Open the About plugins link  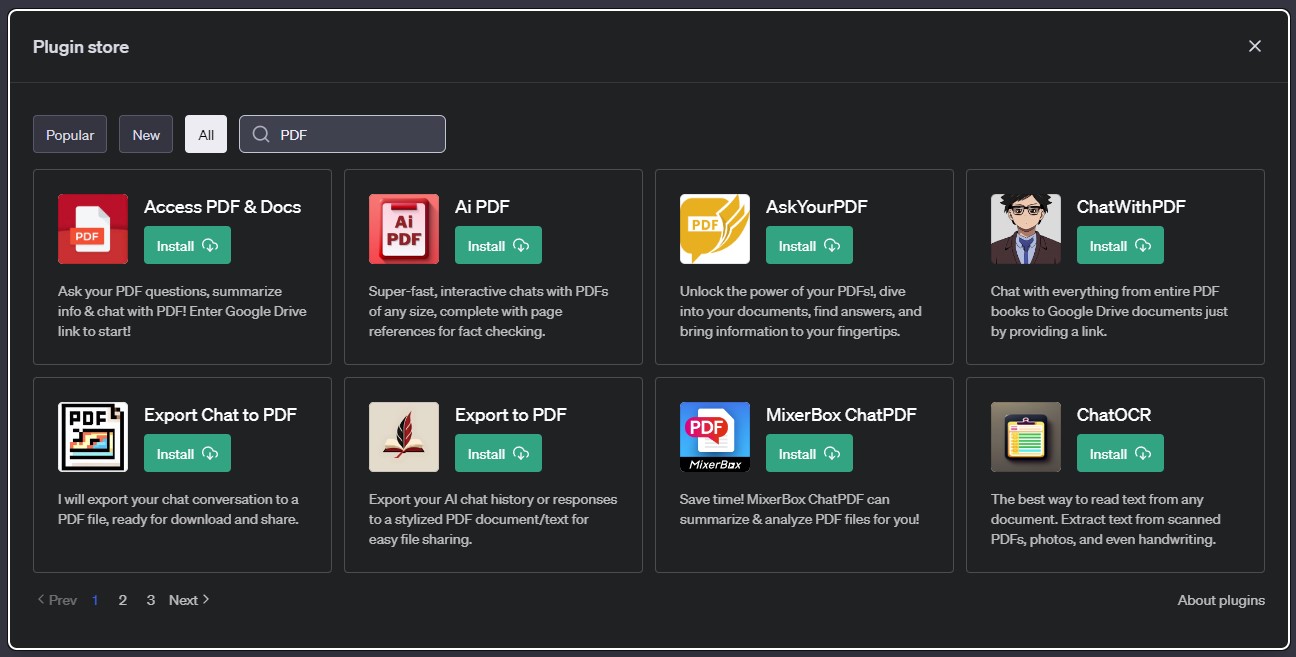pos(1221,600)
